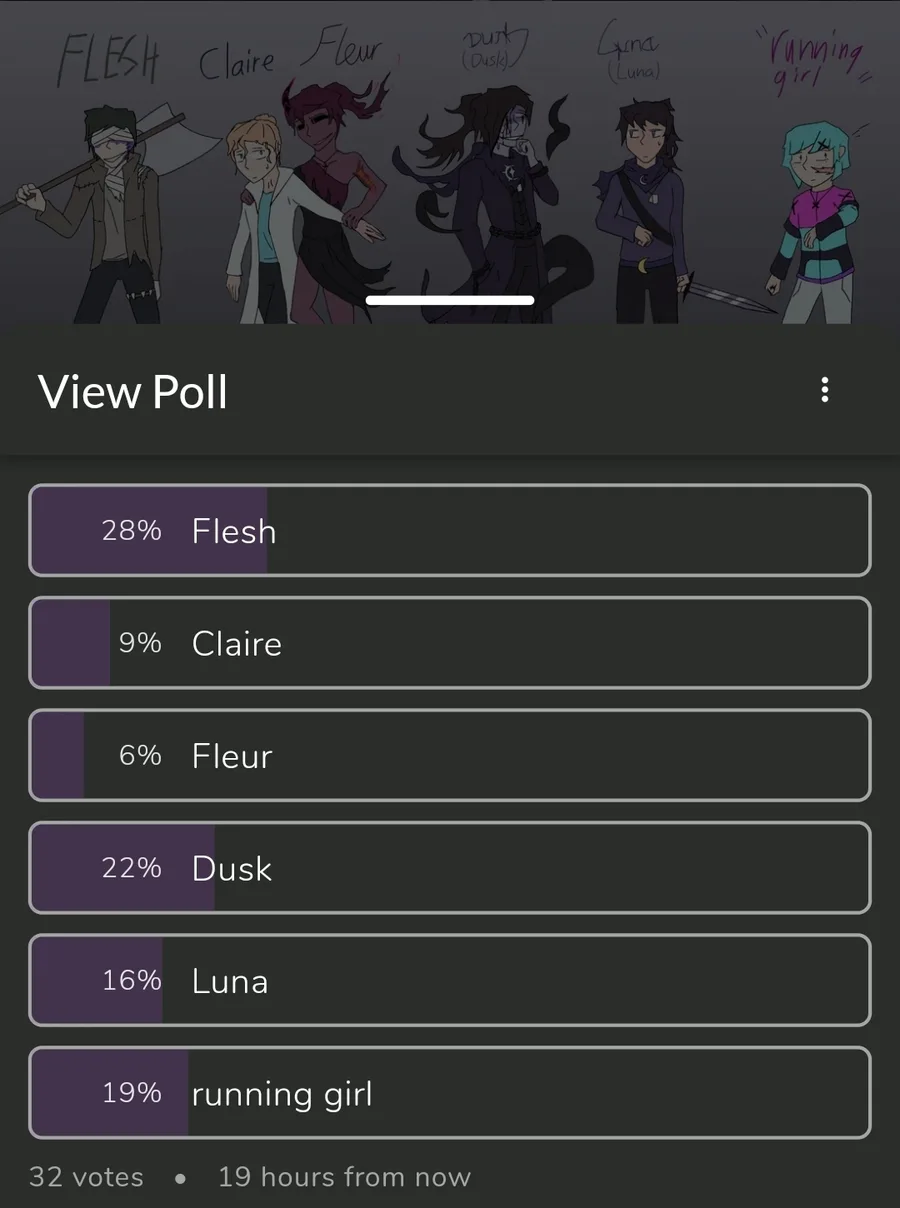Vote for the running girl option
The width and height of the screenshot is (900, 1208).
[449, 1093]
